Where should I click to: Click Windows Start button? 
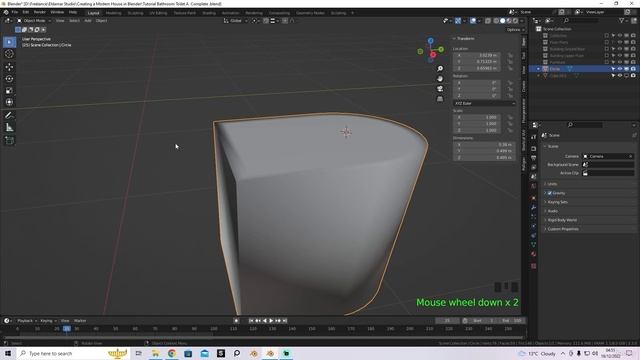pos(8,353)
